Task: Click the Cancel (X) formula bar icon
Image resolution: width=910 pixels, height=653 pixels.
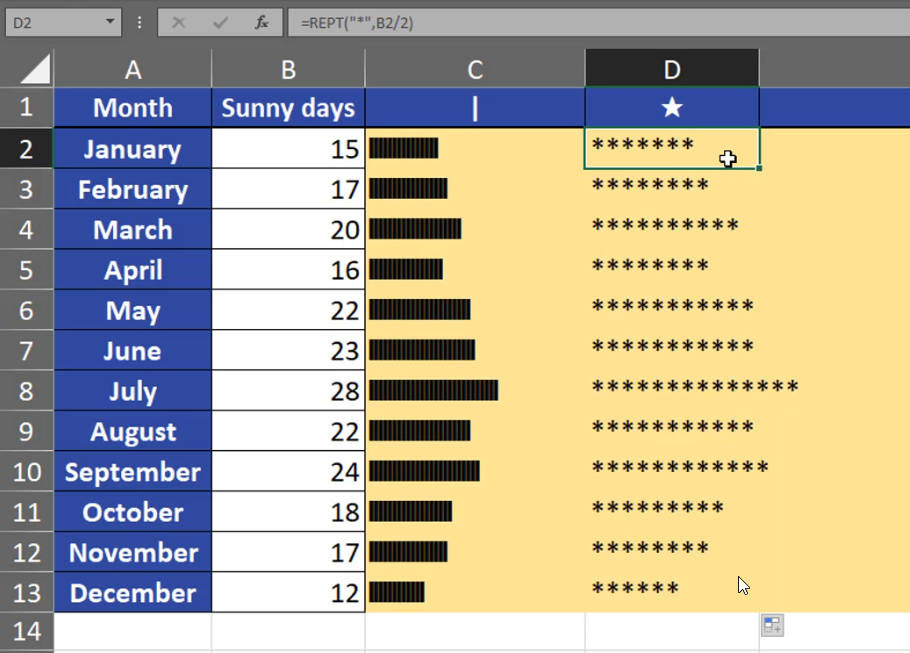Action: click(179, 22)
